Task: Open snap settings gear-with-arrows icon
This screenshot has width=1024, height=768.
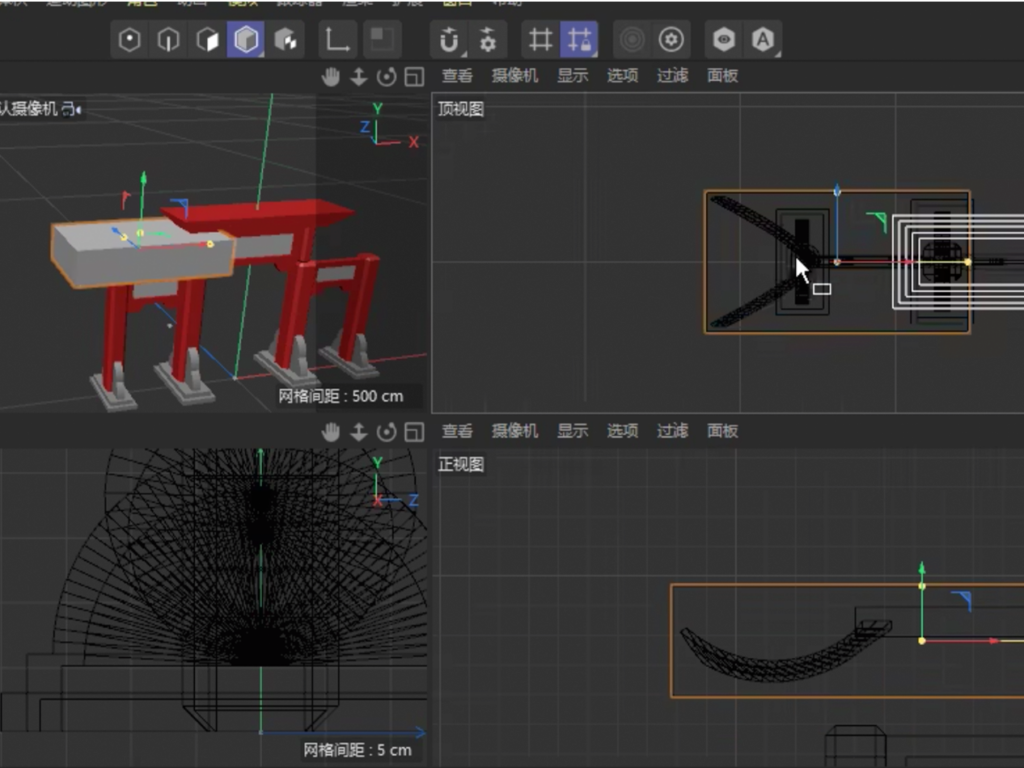Action: [x=488, y=40]
